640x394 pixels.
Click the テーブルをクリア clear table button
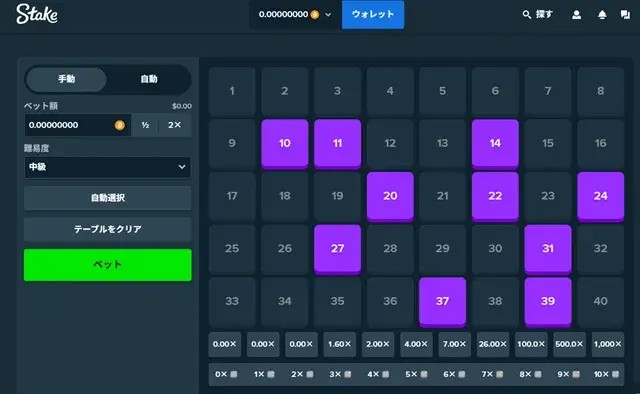tap(108, 229)
